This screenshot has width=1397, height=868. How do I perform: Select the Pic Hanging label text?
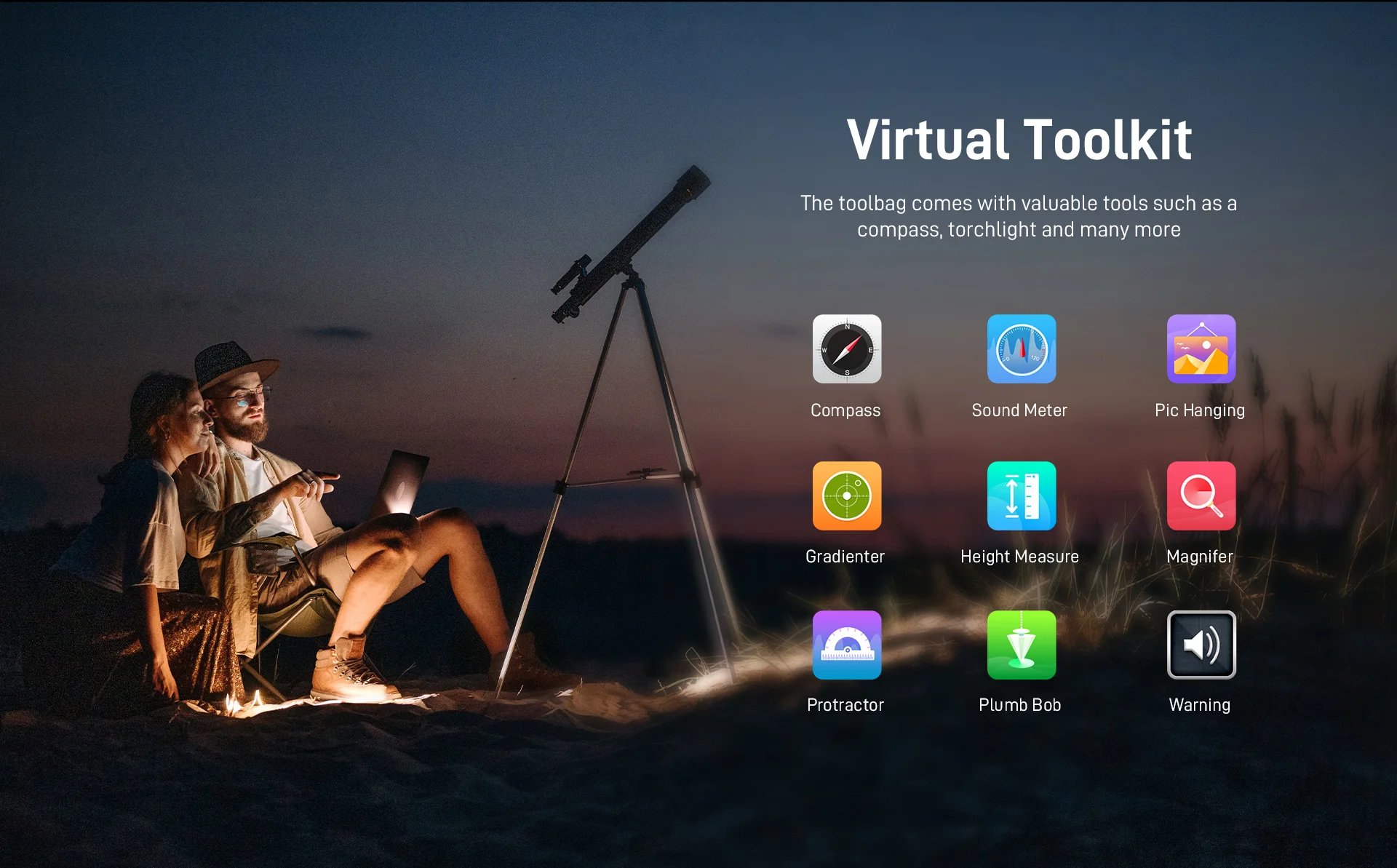tap(1199, 410)
